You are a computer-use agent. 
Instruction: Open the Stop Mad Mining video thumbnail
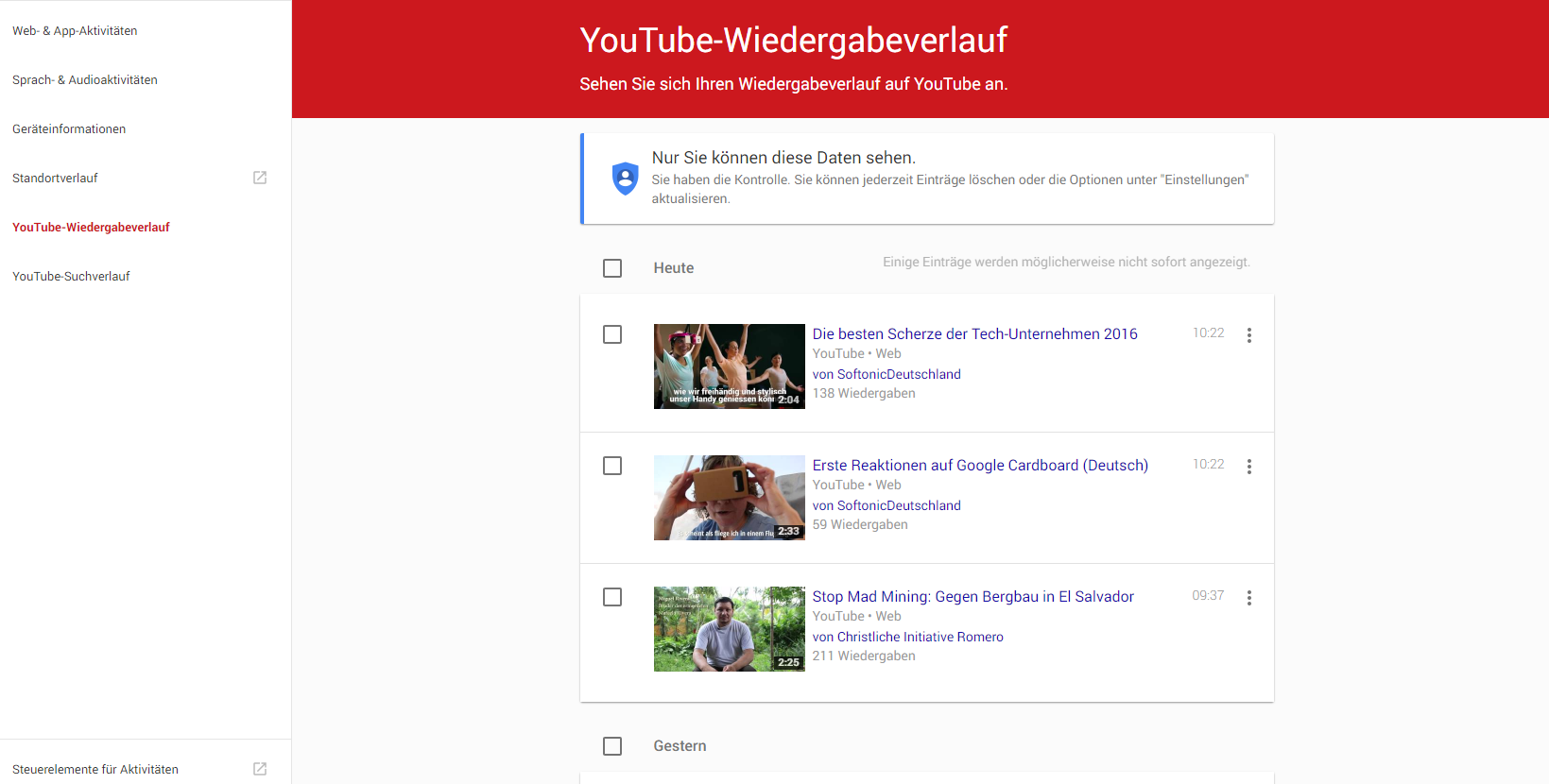(x=729, y=629)
